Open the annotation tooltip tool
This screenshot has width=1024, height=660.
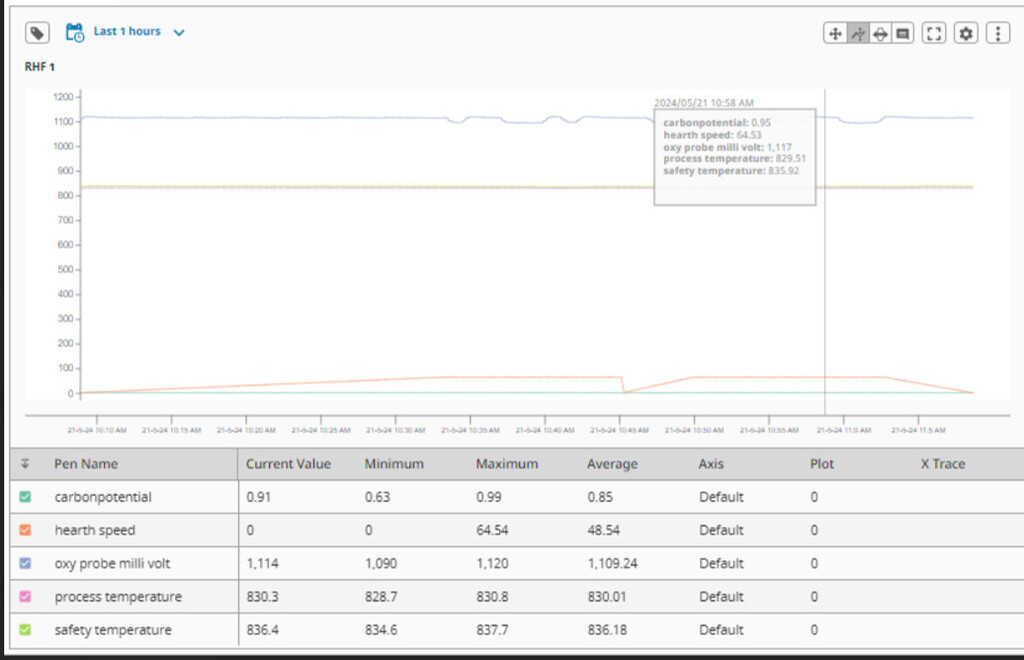coord(903,33)
